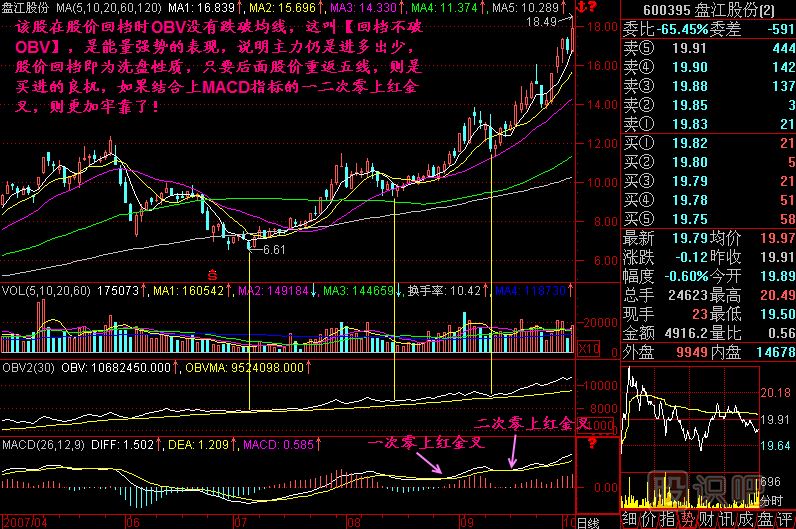Open the 细 tab in the quote panel

click(630, 518)
